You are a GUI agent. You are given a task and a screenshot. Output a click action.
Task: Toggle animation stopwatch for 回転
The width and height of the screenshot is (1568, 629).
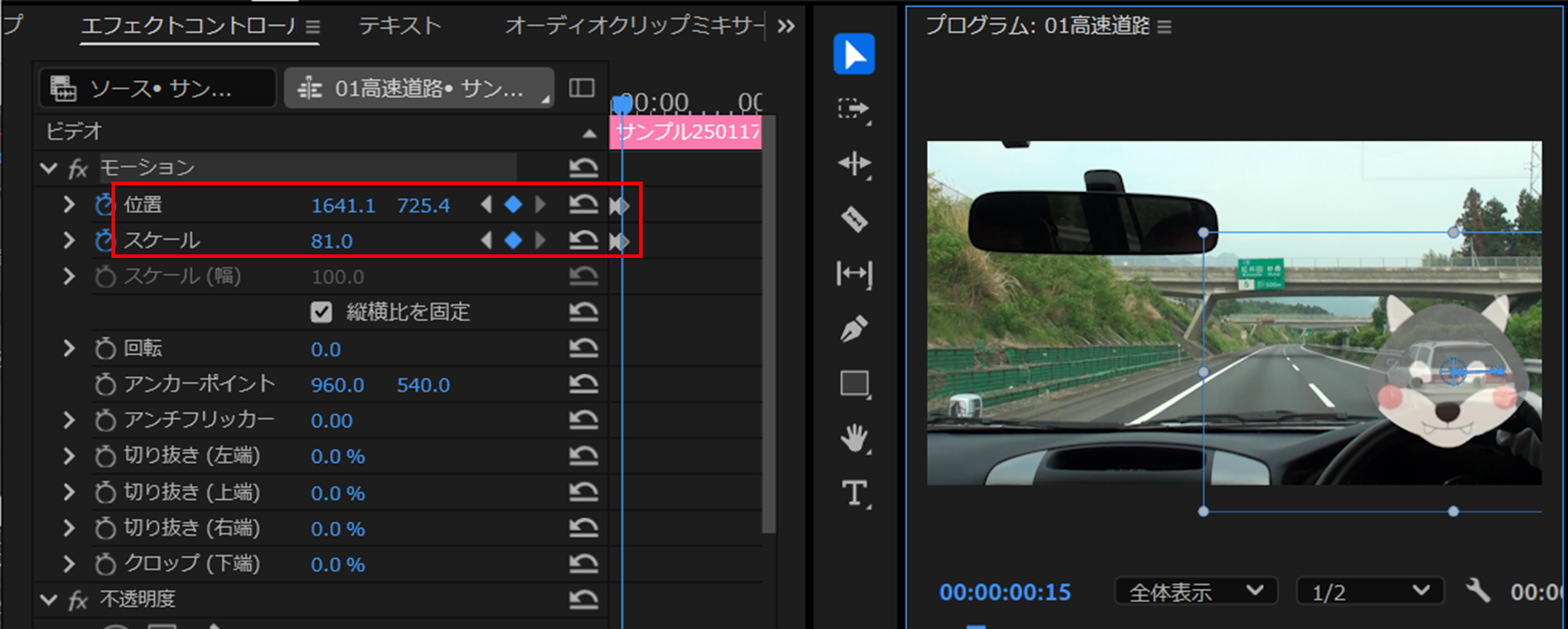click(104, 348)
